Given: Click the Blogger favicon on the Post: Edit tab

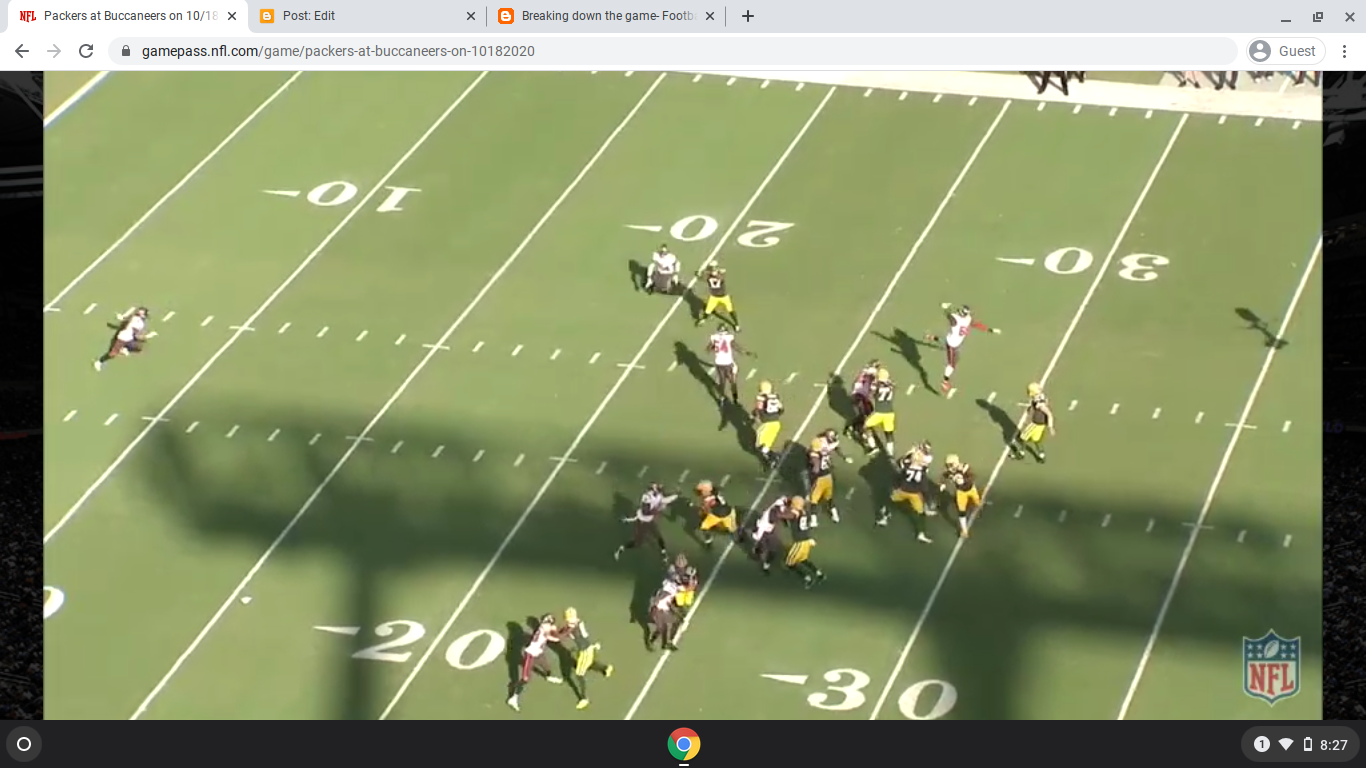Looking at the screenshot, I should click(266, 16).
